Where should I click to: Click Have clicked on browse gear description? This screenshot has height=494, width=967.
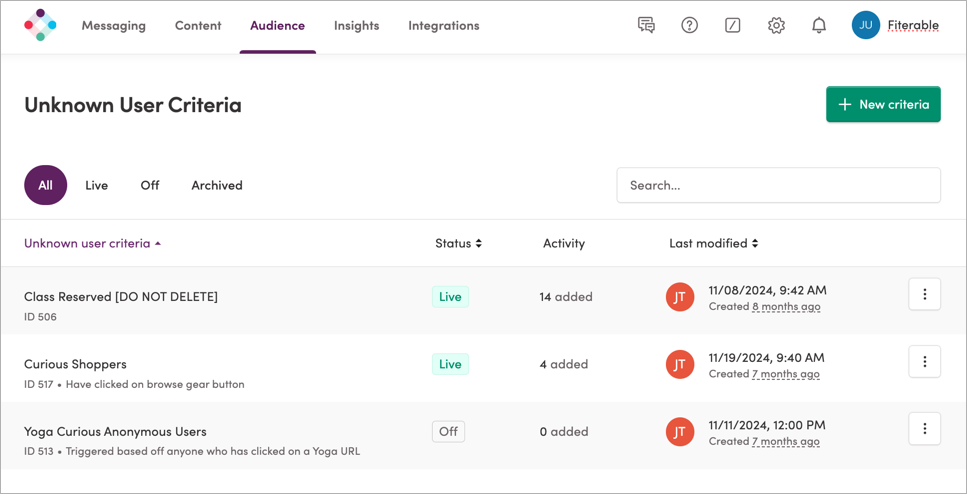pyautogui.click(x=155, y=384)
